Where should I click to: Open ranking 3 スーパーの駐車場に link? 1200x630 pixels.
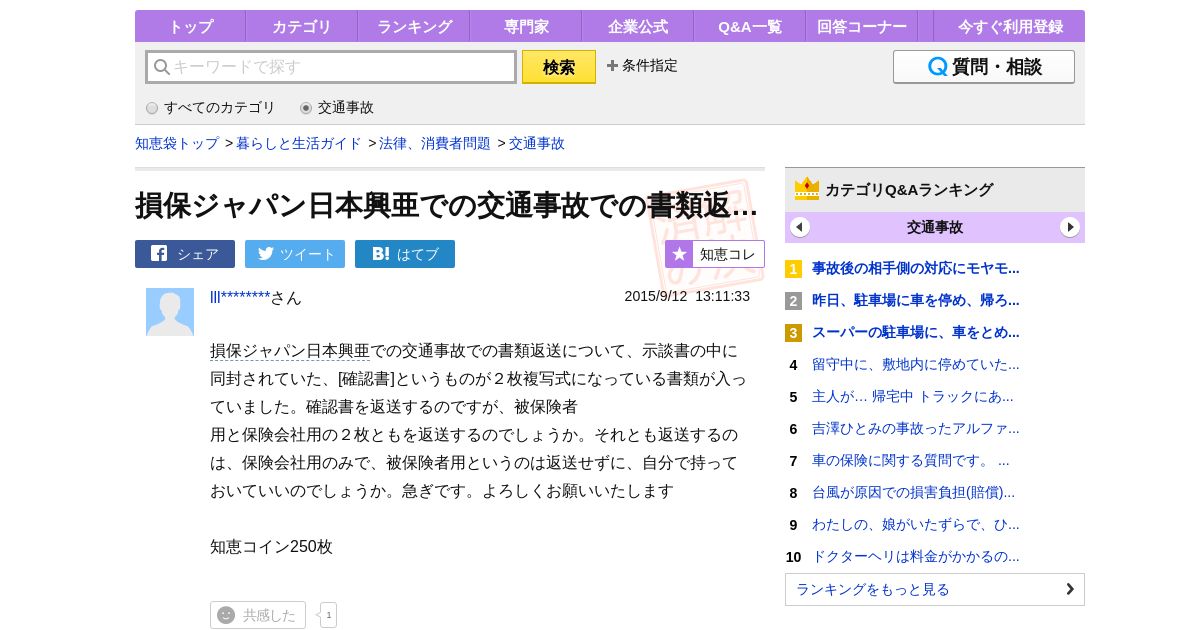pos(916,332)
